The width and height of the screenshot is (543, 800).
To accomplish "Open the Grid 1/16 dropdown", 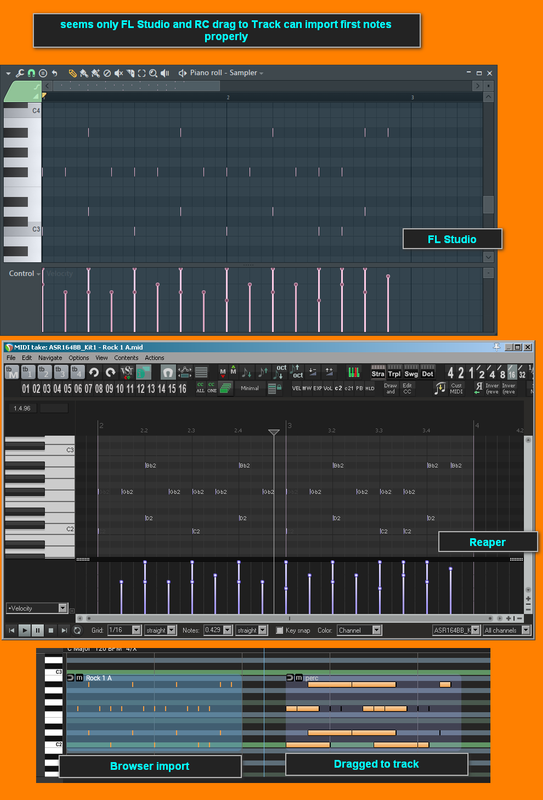I will coord(124,631).
